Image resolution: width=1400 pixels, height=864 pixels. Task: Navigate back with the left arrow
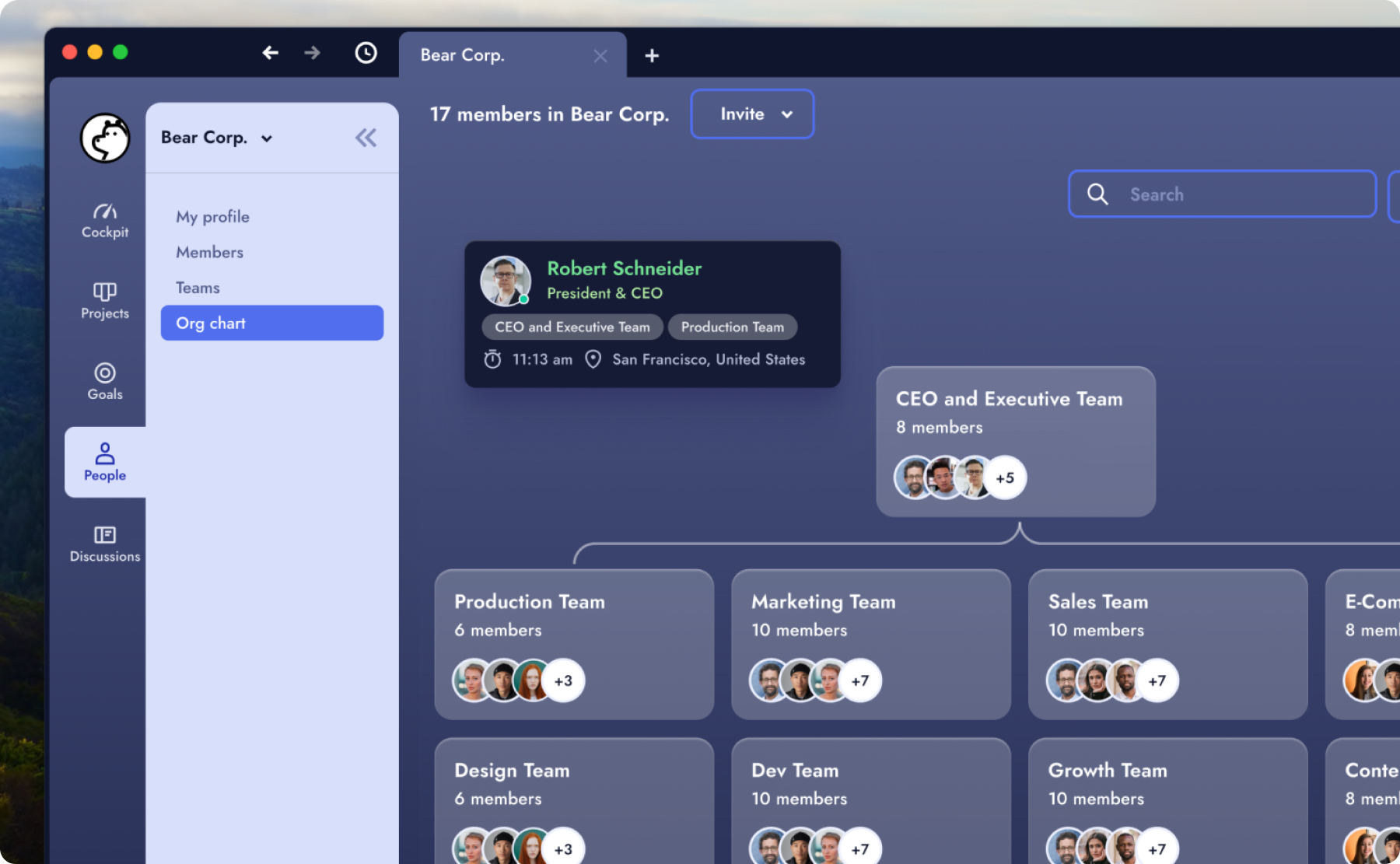tap(270, 53)
